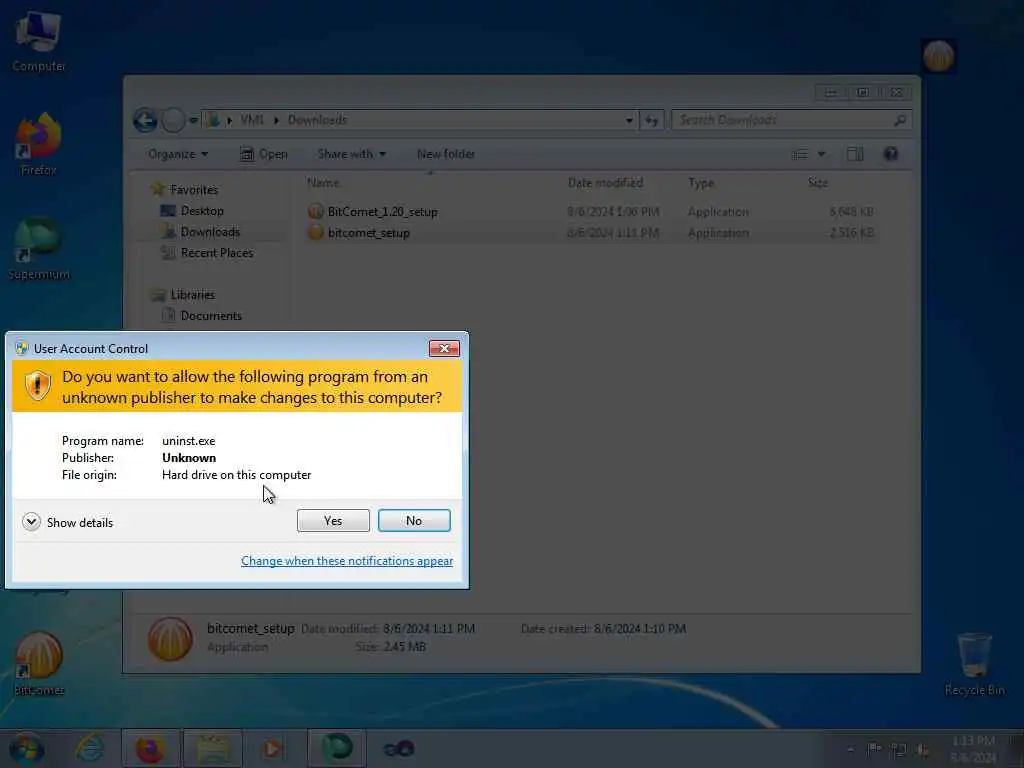Open BitComet desktop shortcut

[39, 663]
